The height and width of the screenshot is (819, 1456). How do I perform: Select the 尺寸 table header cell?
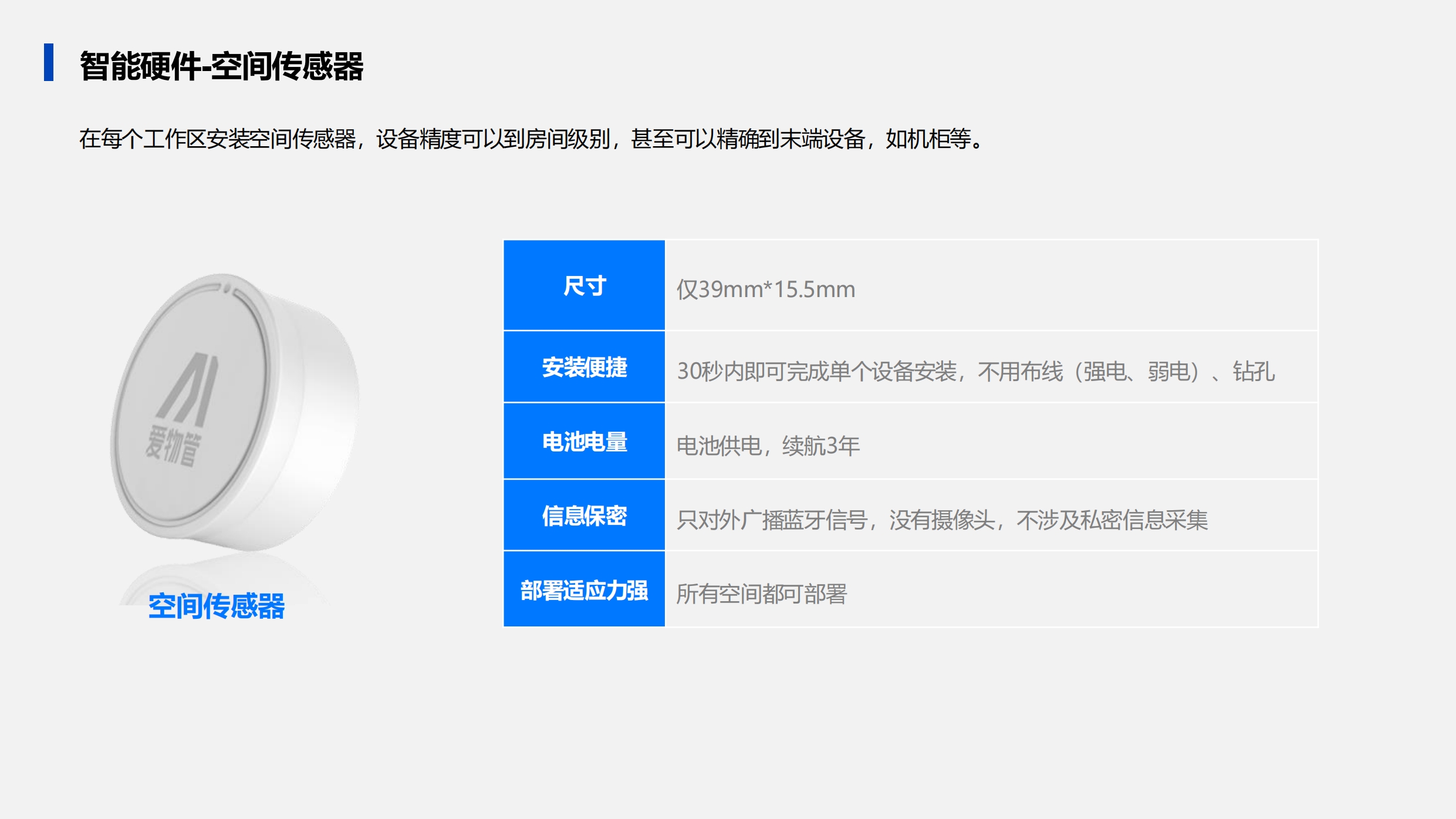tap(584, 285)
